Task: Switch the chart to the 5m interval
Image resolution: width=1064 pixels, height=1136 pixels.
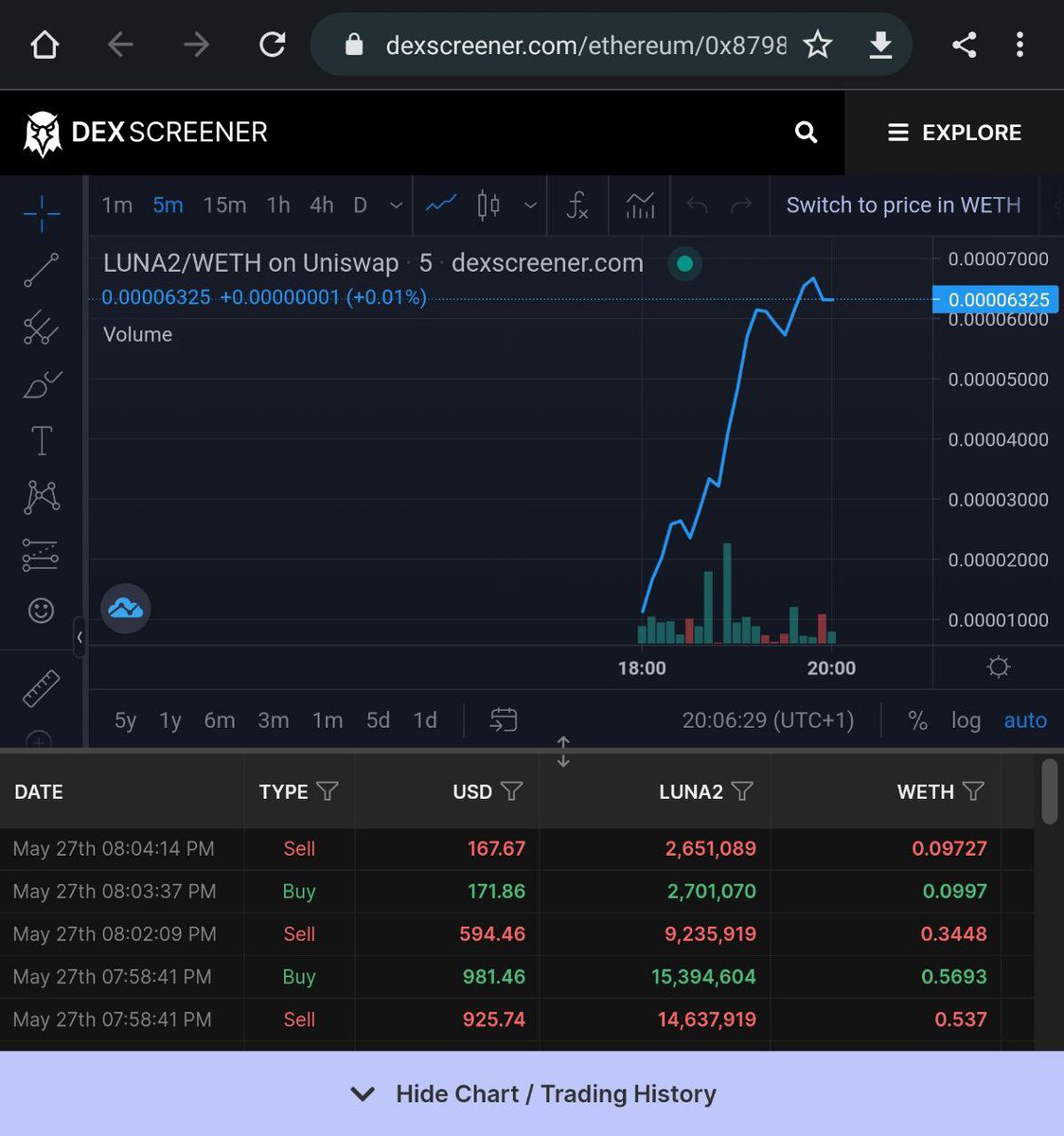Action: 168,205
